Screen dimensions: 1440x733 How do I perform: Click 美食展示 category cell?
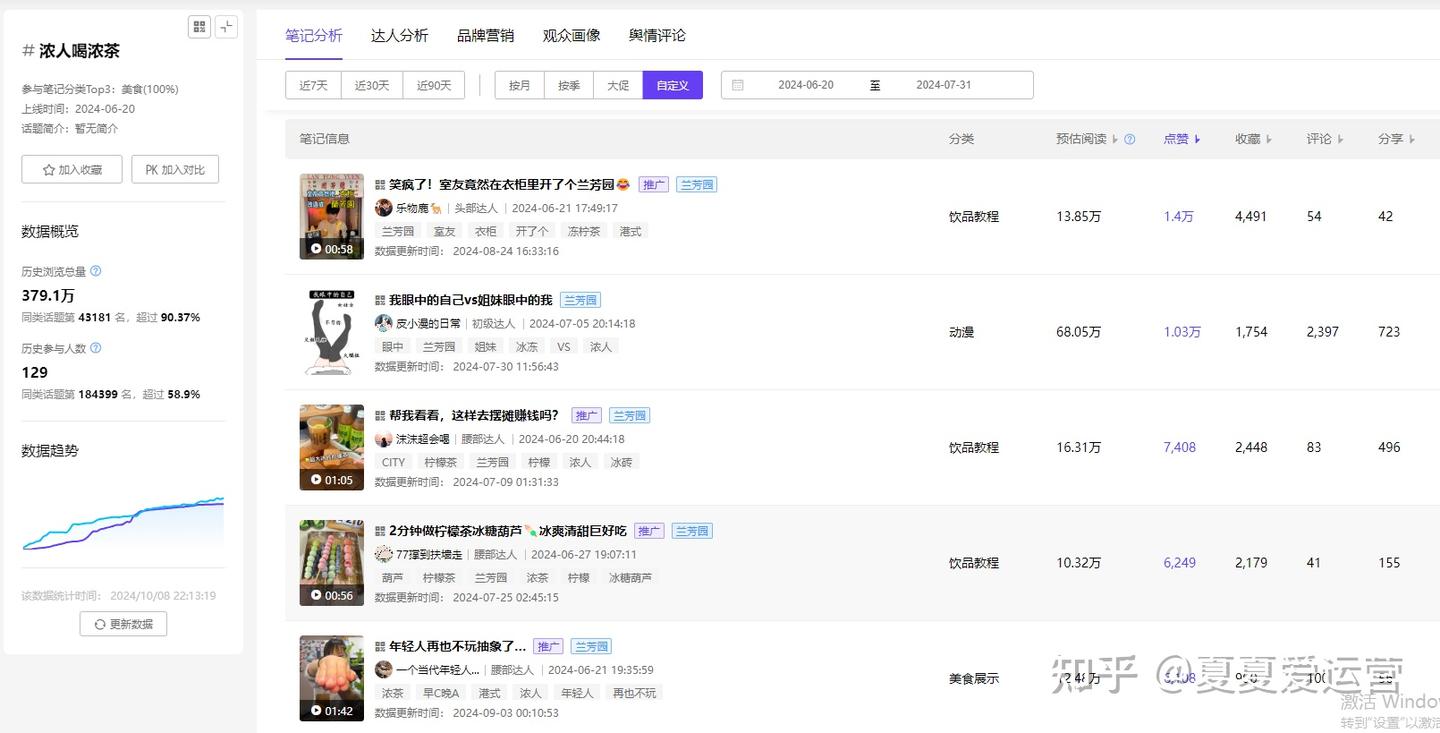(974, 679)
